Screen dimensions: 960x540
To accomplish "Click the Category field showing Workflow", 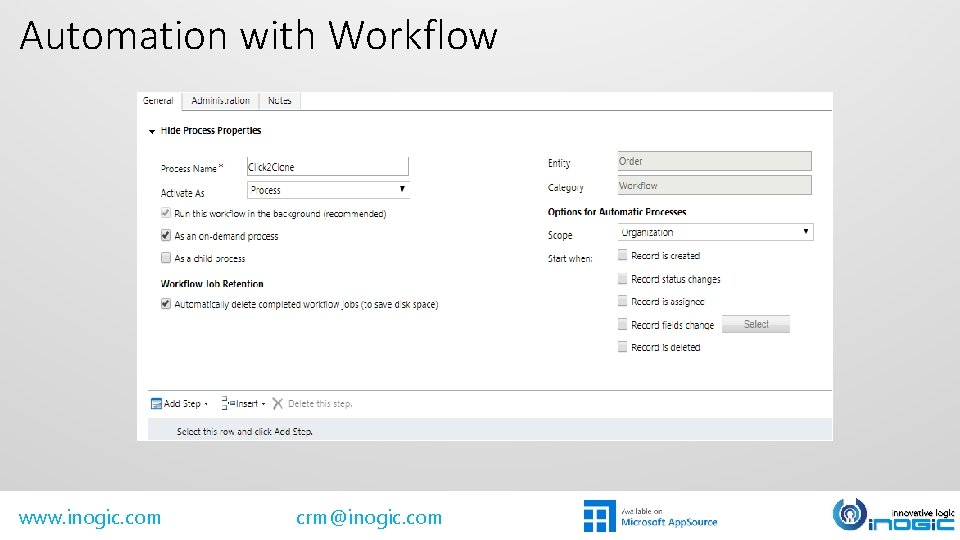I will tap(714, 185).
